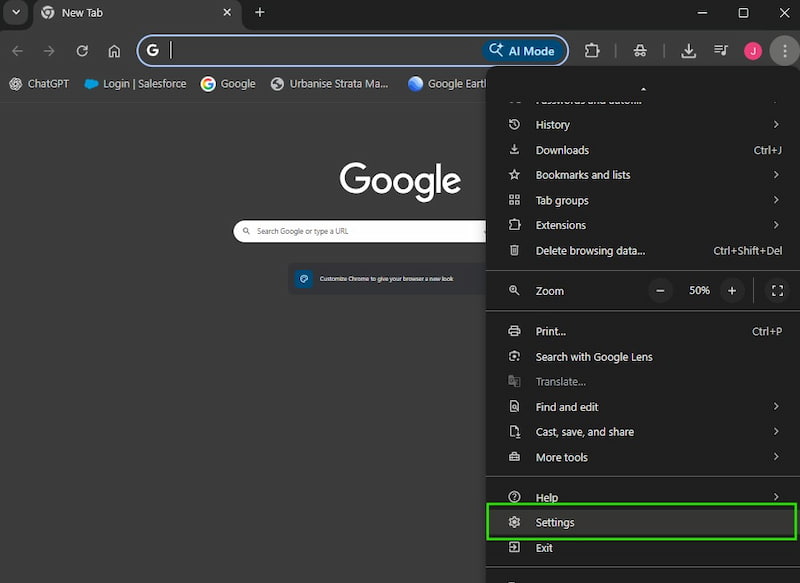Open the tab search chevron top-left

[x=15, y=13]
